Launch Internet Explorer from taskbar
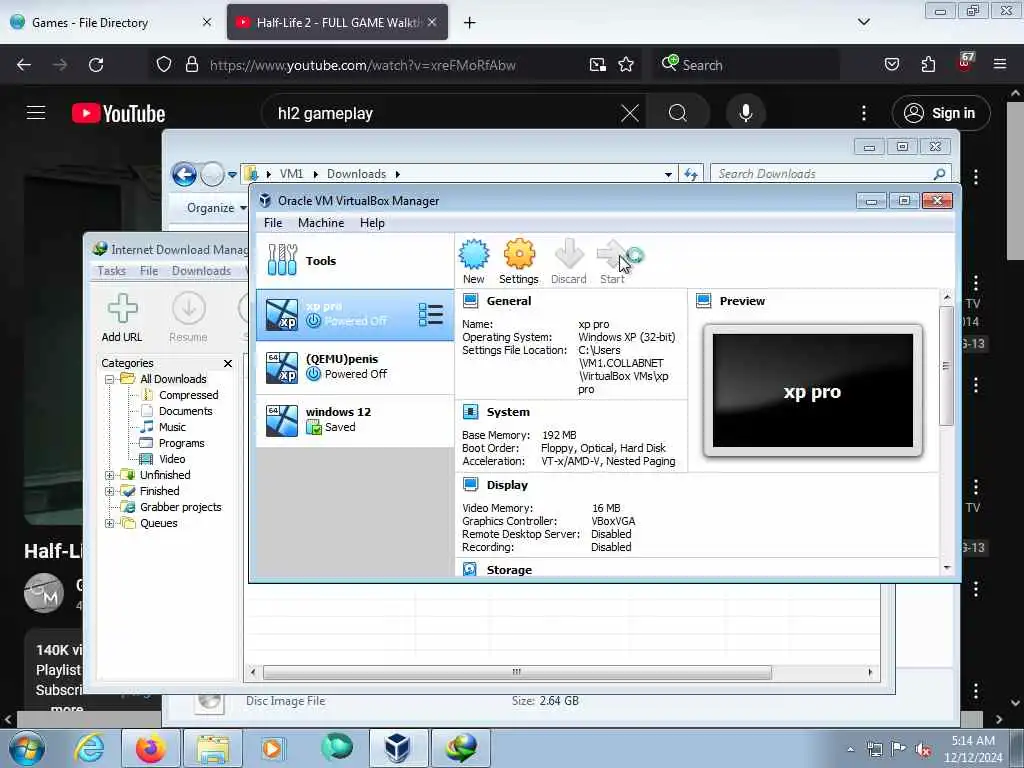This screenshot has height=768, width=1024. click(89, 748)
